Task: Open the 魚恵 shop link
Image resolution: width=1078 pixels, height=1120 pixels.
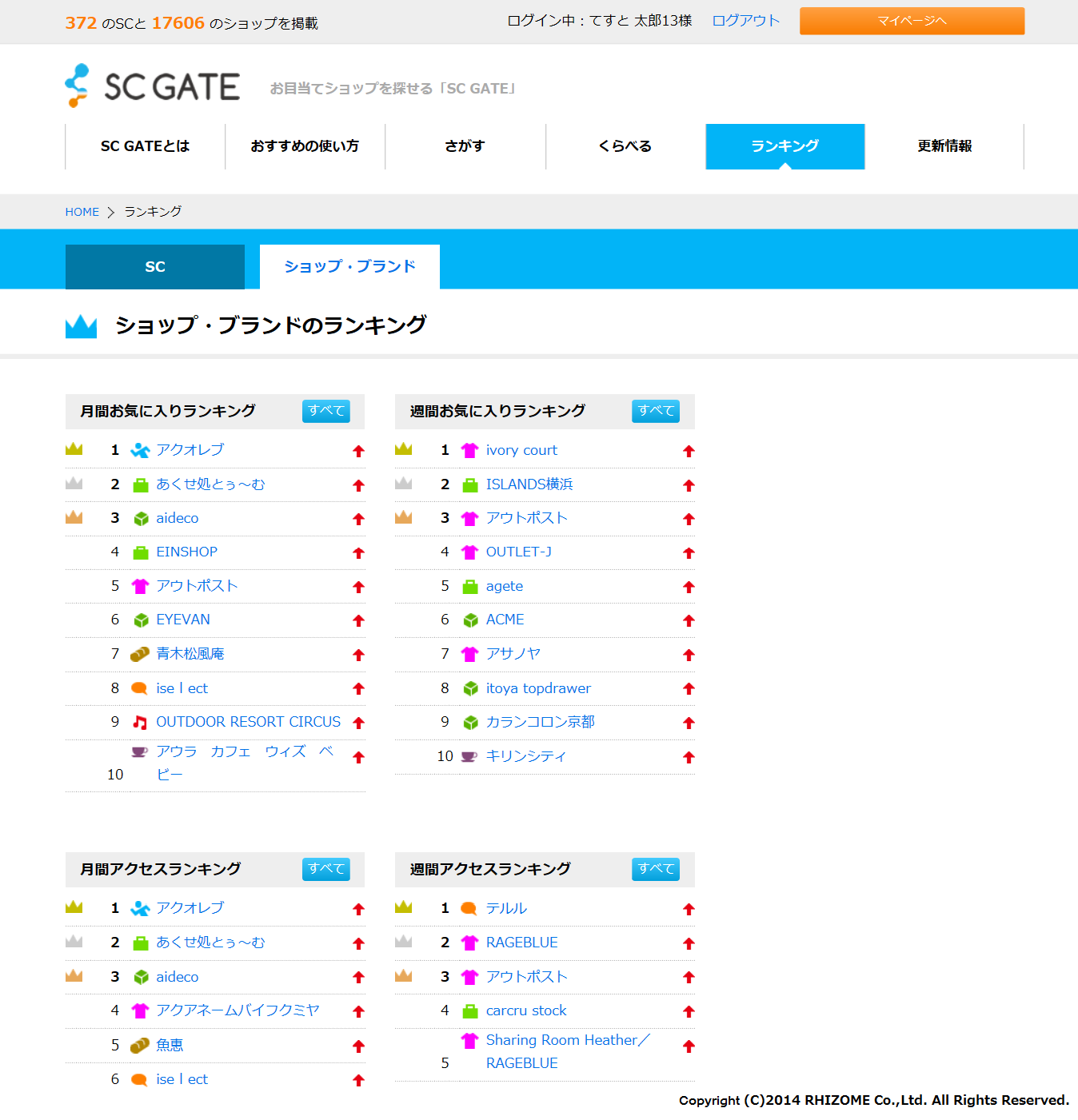Action: (170, 1045)
